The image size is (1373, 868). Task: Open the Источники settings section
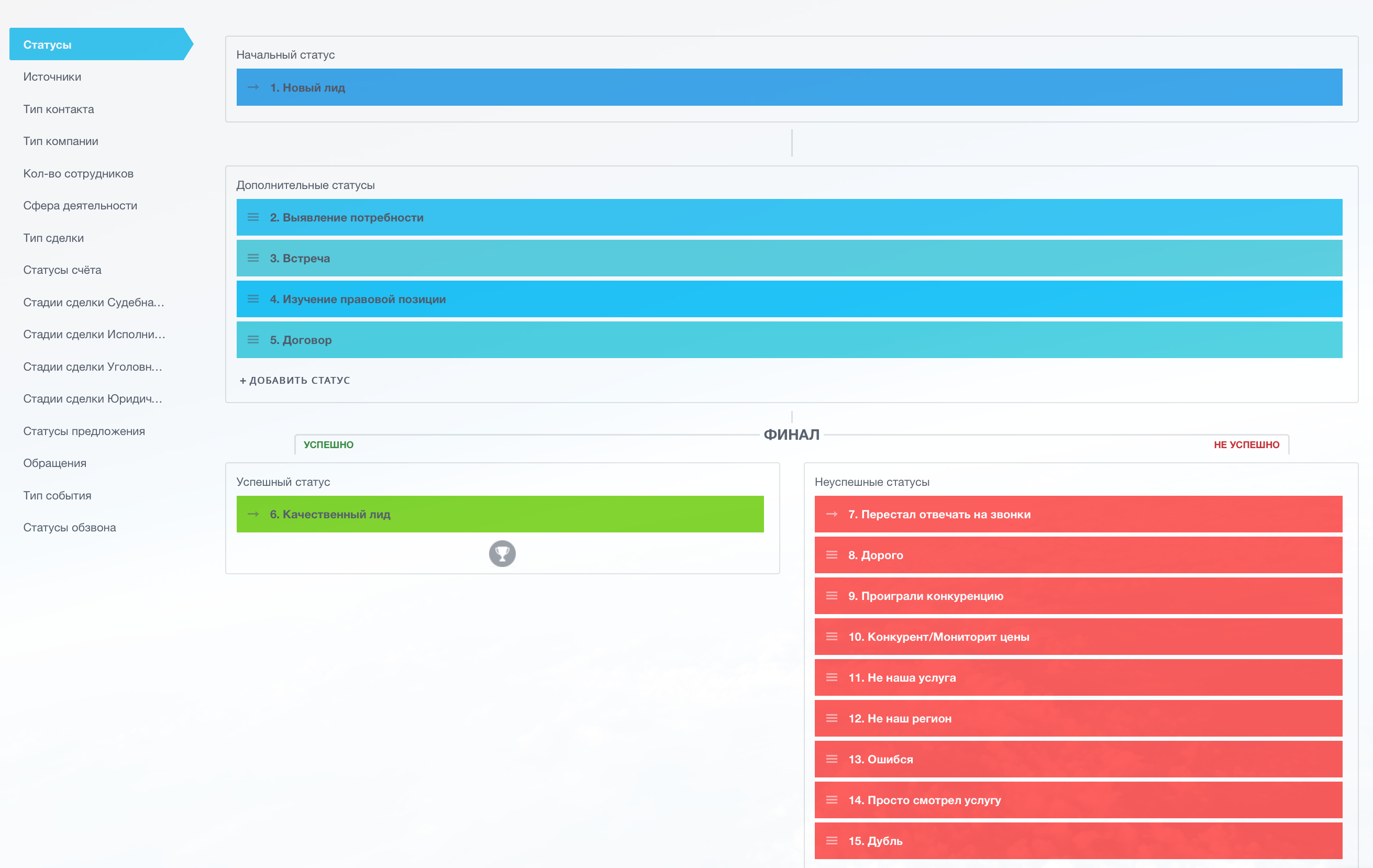click(52, 77)
